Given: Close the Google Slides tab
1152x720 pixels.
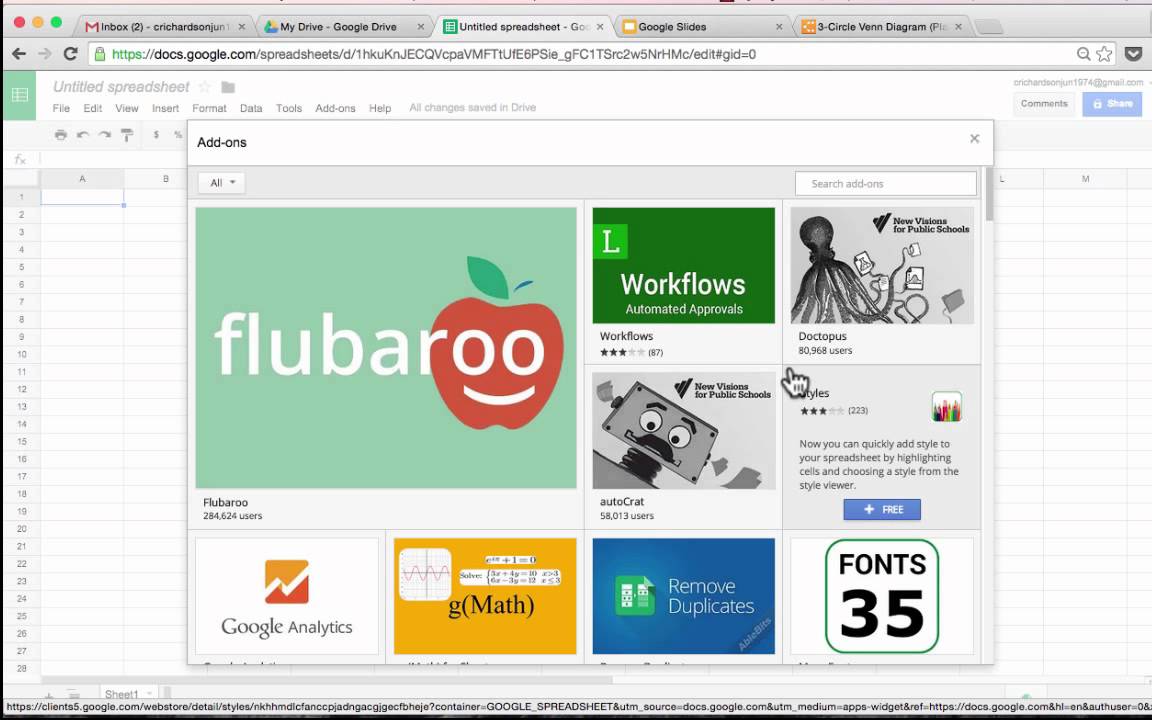Looking at the screenshot, I should 779,26.
